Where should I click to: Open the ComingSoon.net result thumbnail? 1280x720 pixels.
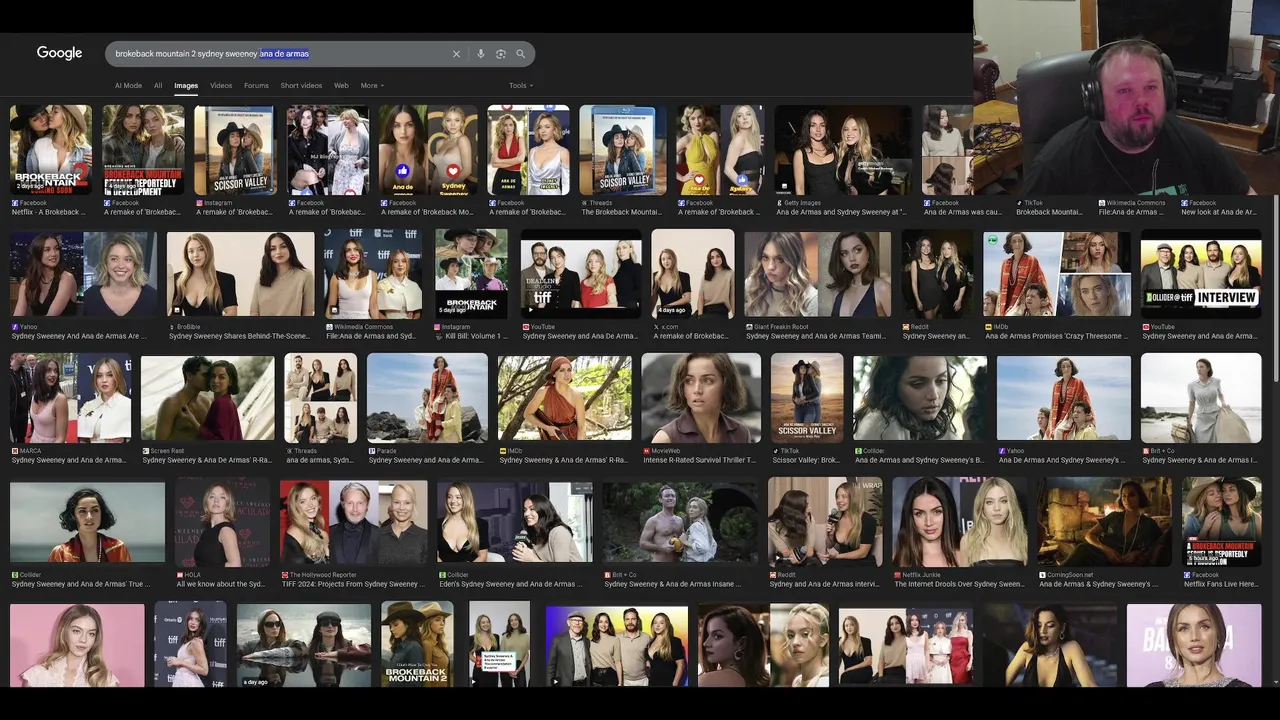pos(1105,521)
